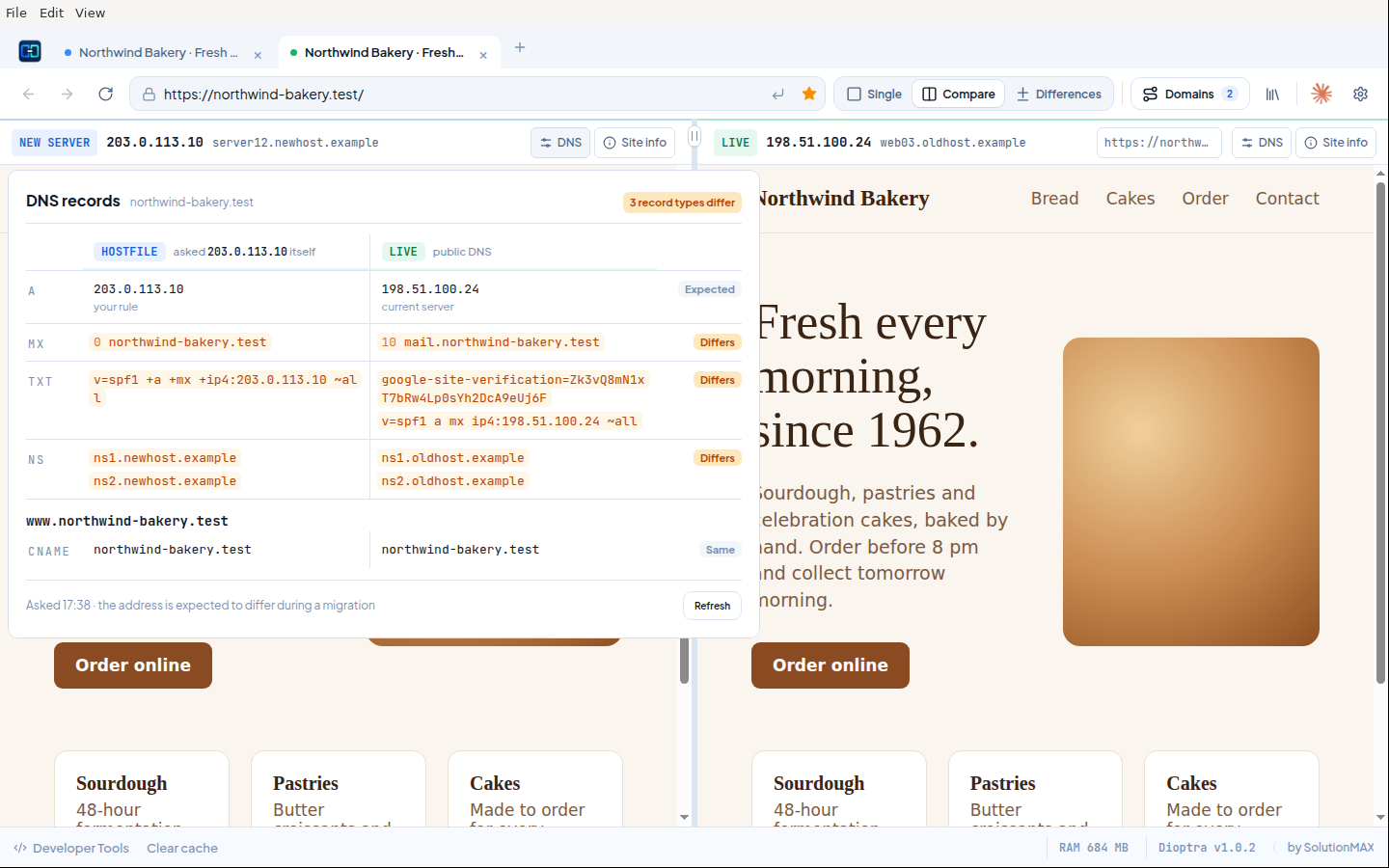Click the Dioptra app logo icon
The width and height of the screenshot is (1389, 868).
pos(30,51)
